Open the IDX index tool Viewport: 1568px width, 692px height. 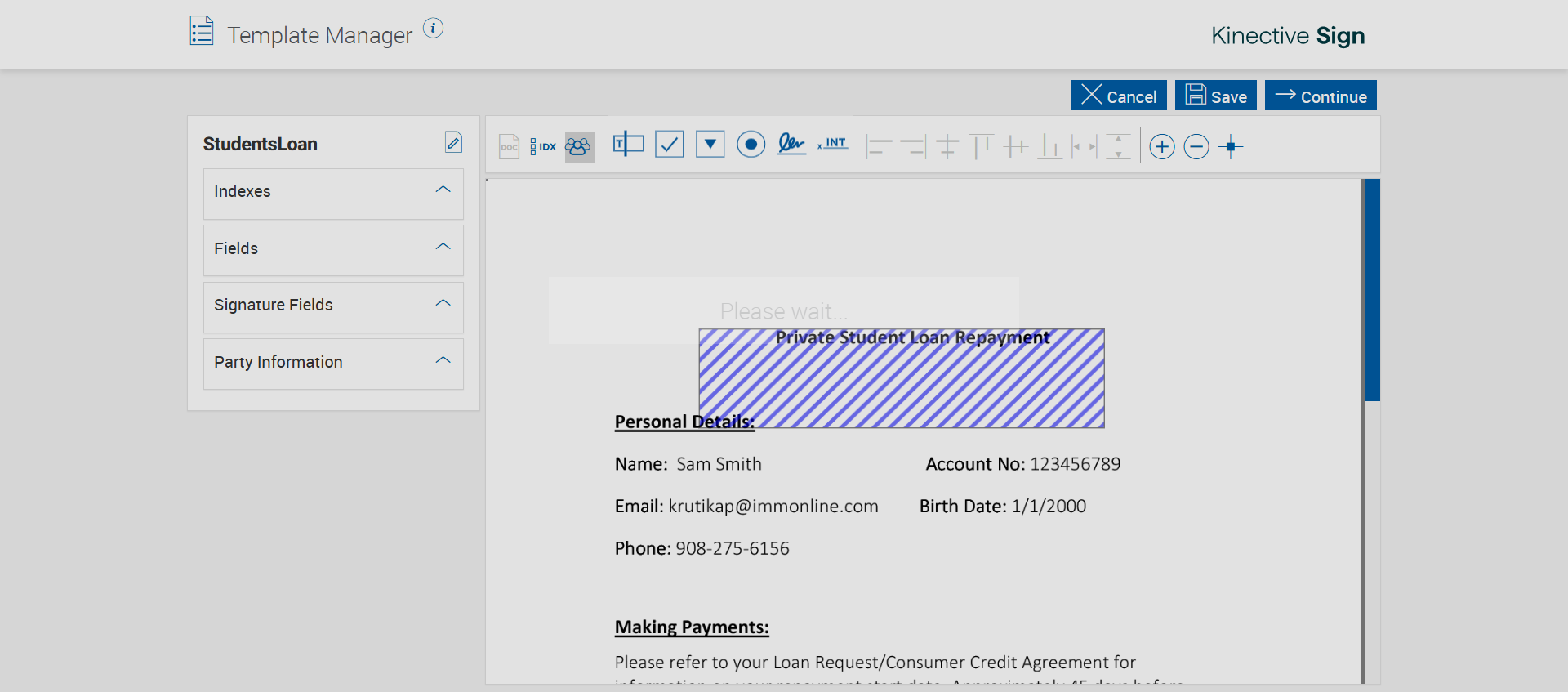pos(543,146)
